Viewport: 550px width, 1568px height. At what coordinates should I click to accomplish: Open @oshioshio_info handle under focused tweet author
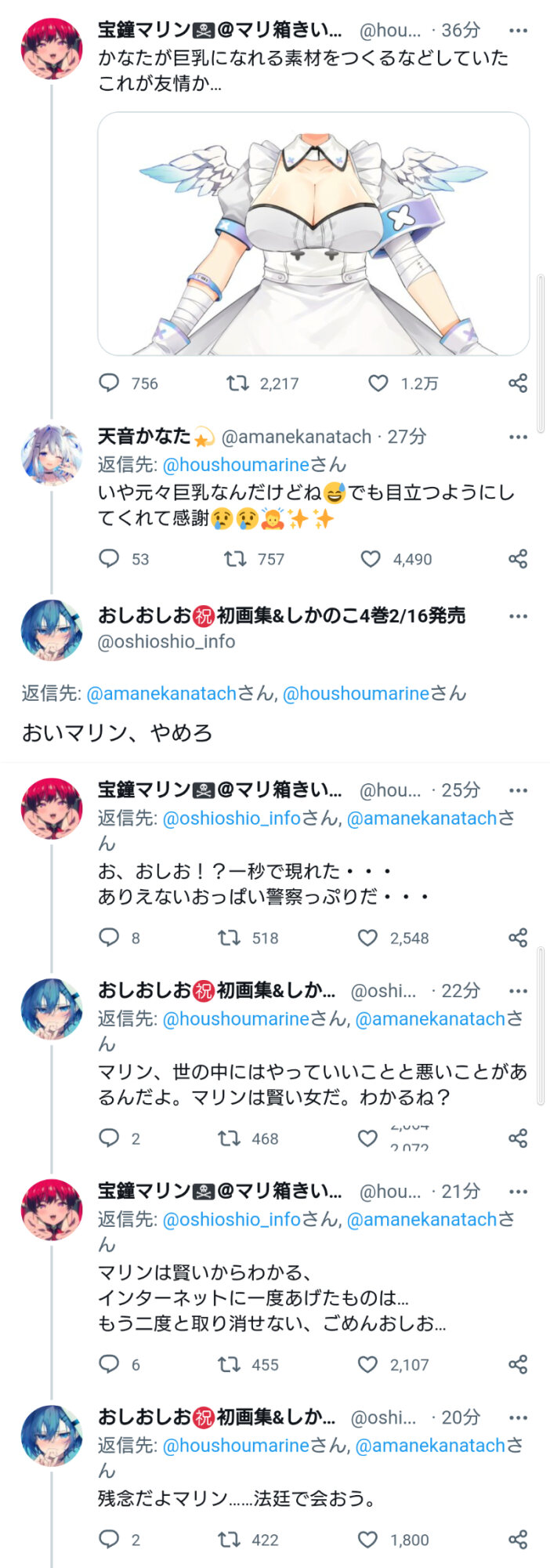click(x=166, y=641)
